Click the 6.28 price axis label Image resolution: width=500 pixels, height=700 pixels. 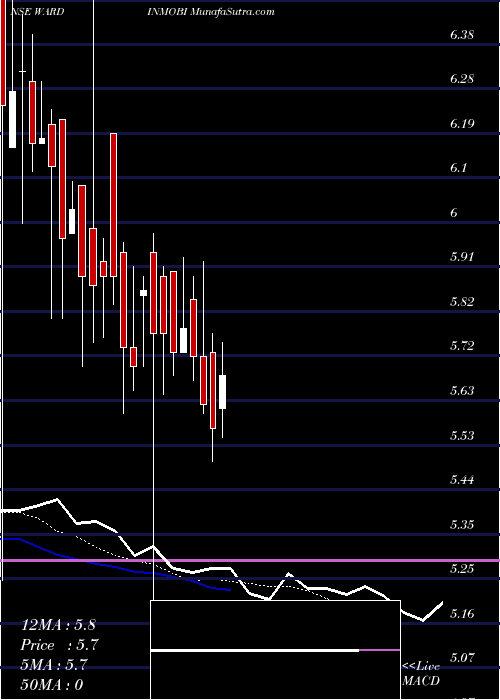pyautogui.click(x=462, y=79)
